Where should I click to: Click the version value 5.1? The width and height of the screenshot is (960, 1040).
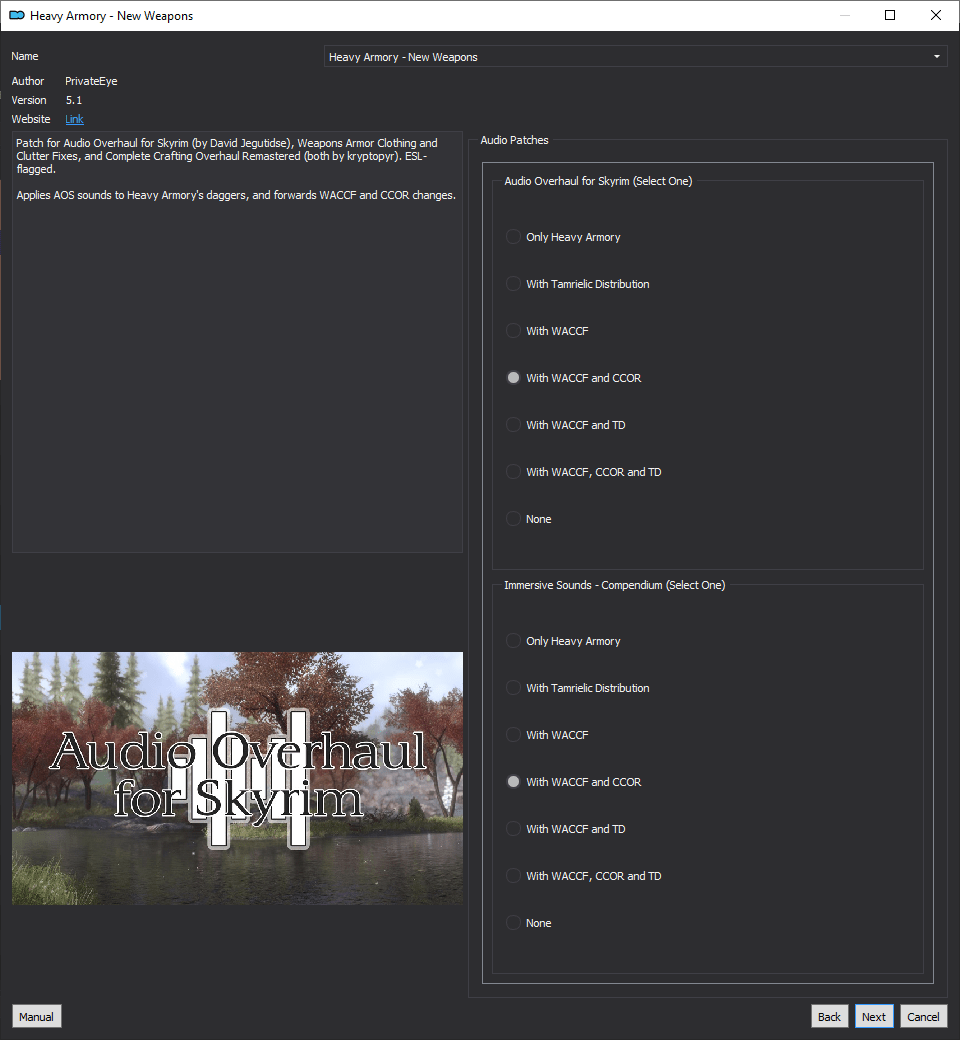pyautogui.click(x=74, y=100)
